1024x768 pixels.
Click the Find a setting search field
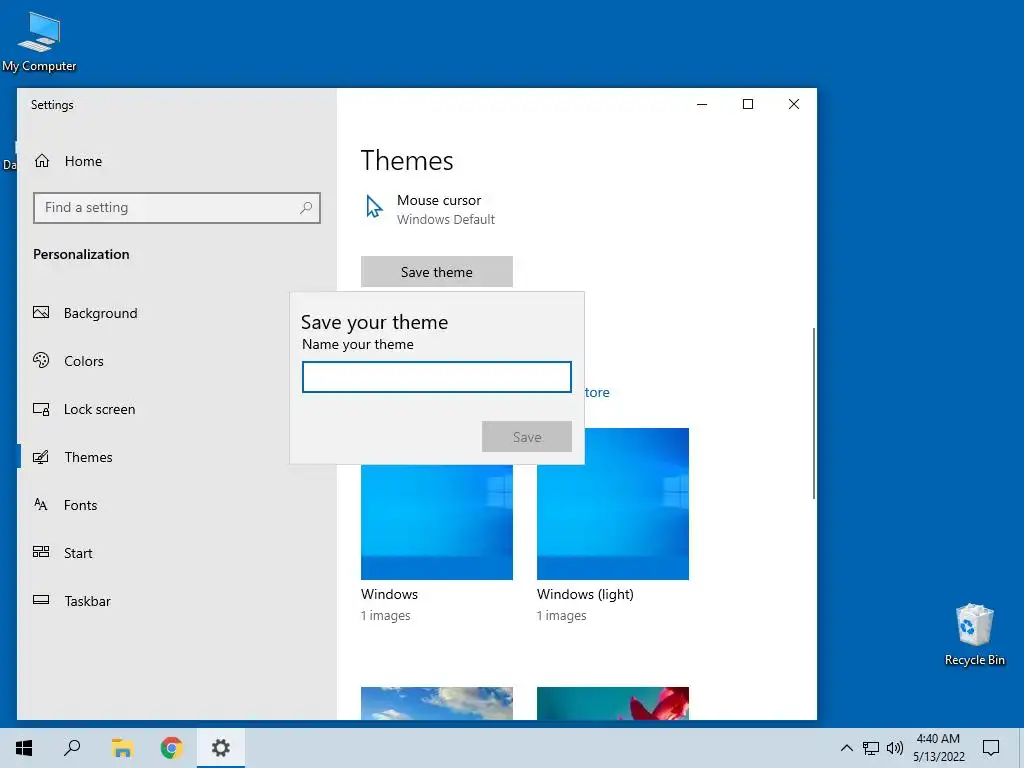coord(176,208)
